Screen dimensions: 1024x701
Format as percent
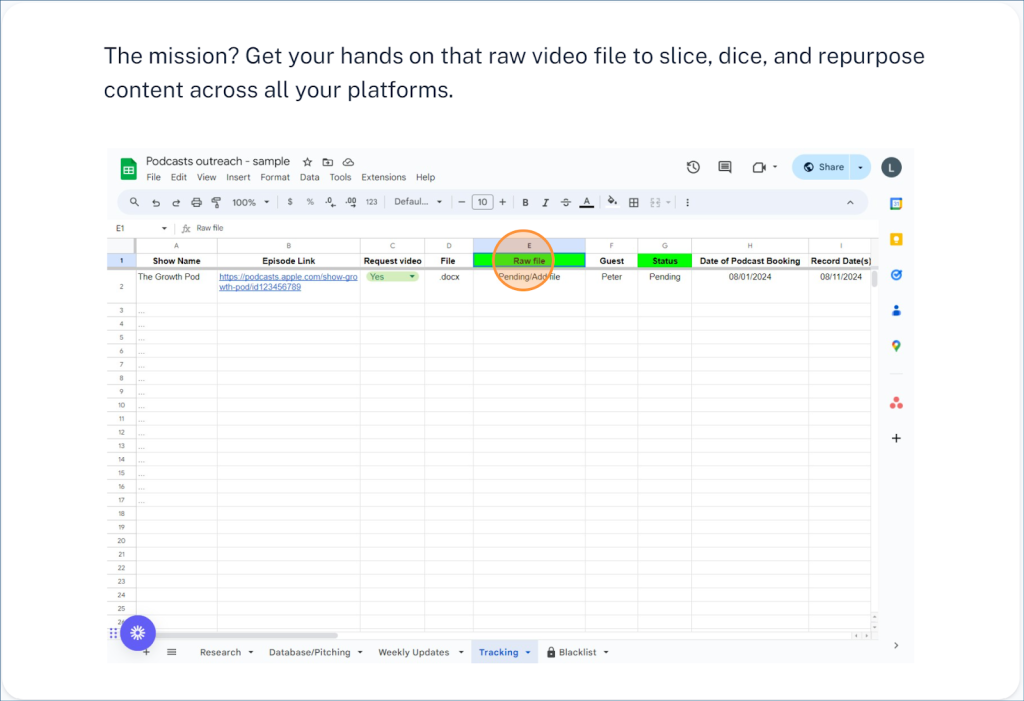[x=310, y=202]
